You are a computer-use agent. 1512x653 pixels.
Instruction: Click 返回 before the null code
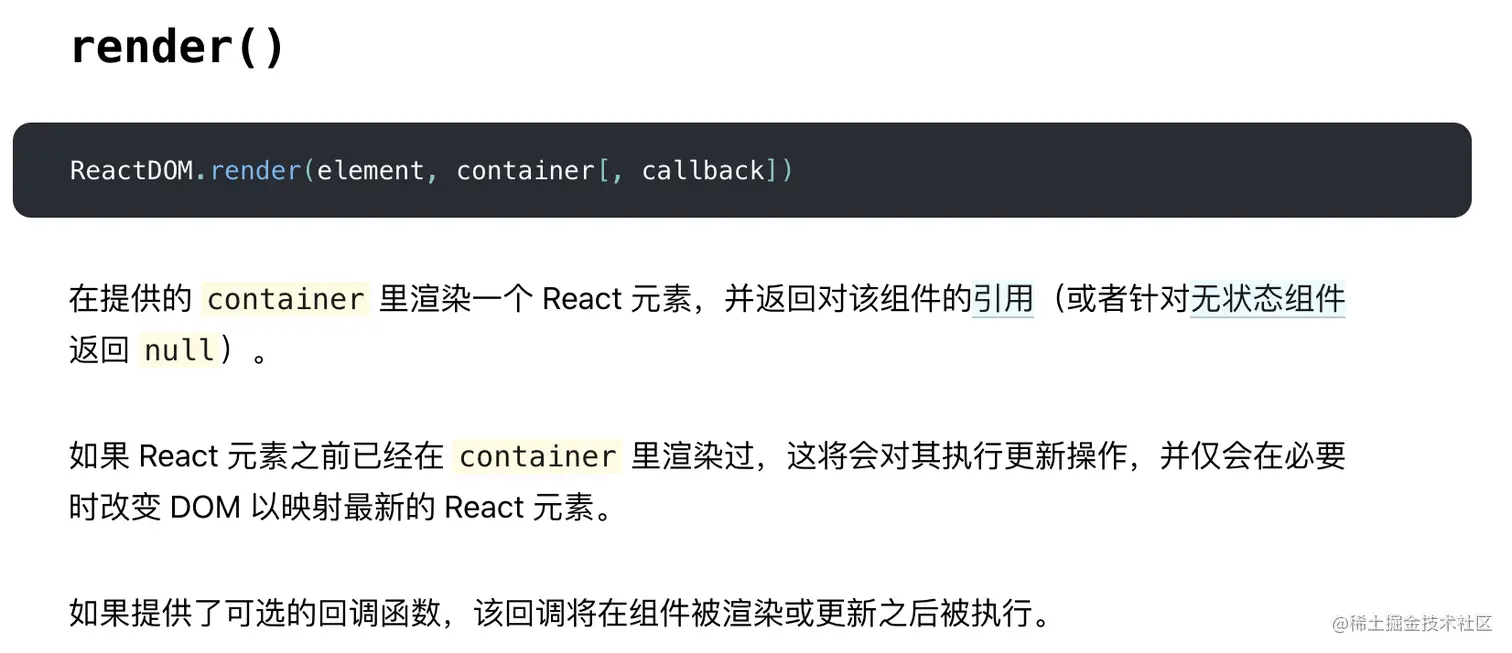point(99,350)
